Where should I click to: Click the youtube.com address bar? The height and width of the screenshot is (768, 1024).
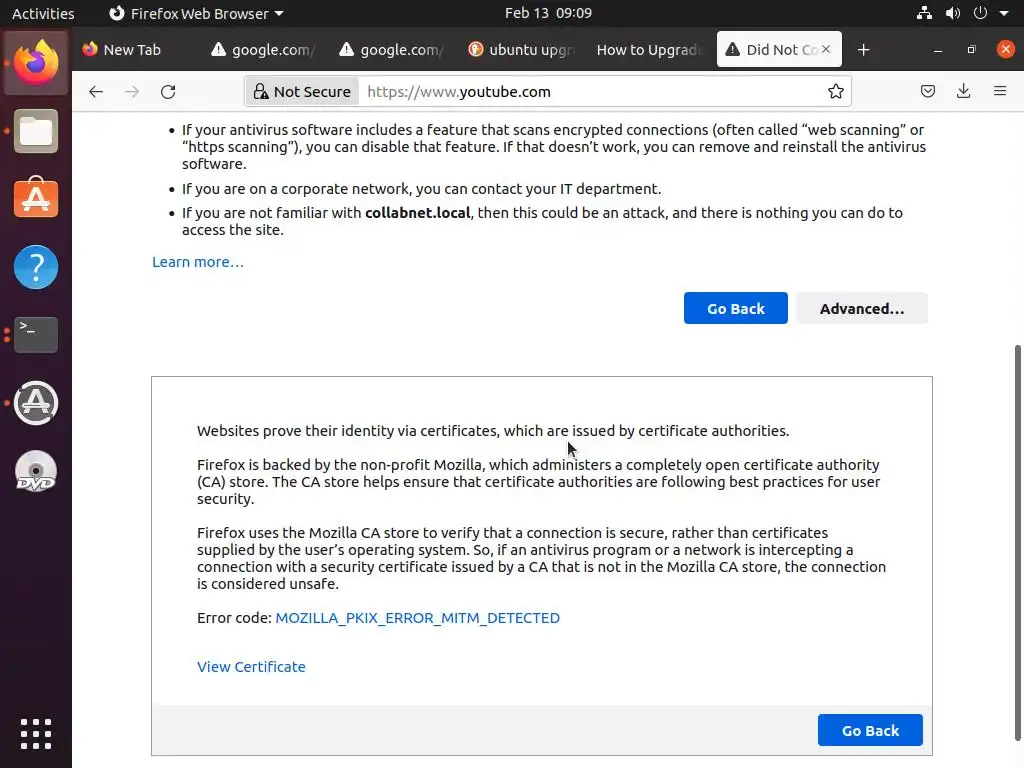pyautogui.click(x=590, y=92)
